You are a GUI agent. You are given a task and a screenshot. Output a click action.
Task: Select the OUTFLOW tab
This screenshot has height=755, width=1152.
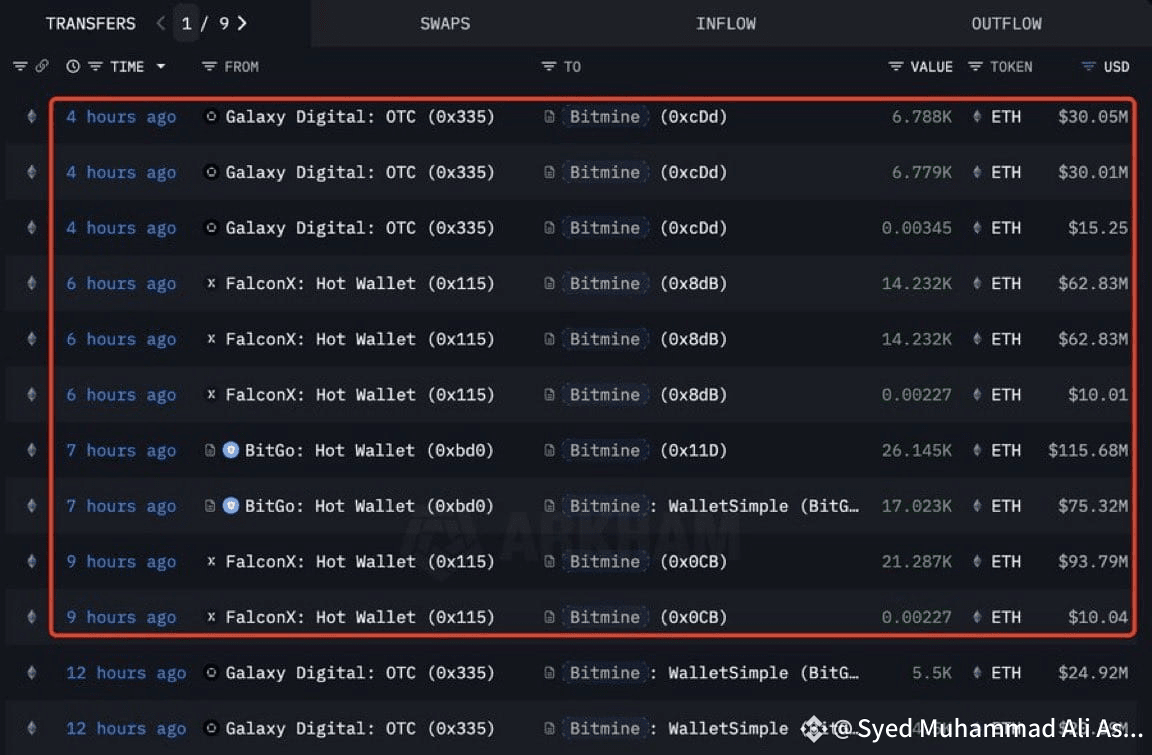click(1006, 24)
